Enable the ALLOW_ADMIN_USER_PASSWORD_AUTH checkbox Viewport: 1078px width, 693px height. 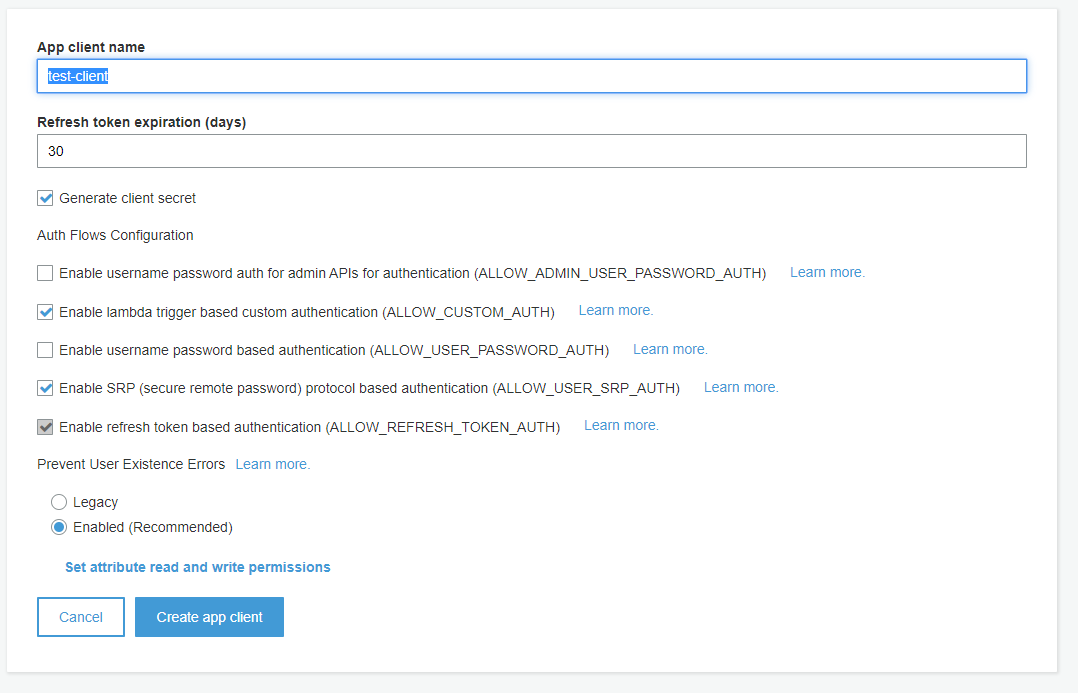click(x=45, y=273)
